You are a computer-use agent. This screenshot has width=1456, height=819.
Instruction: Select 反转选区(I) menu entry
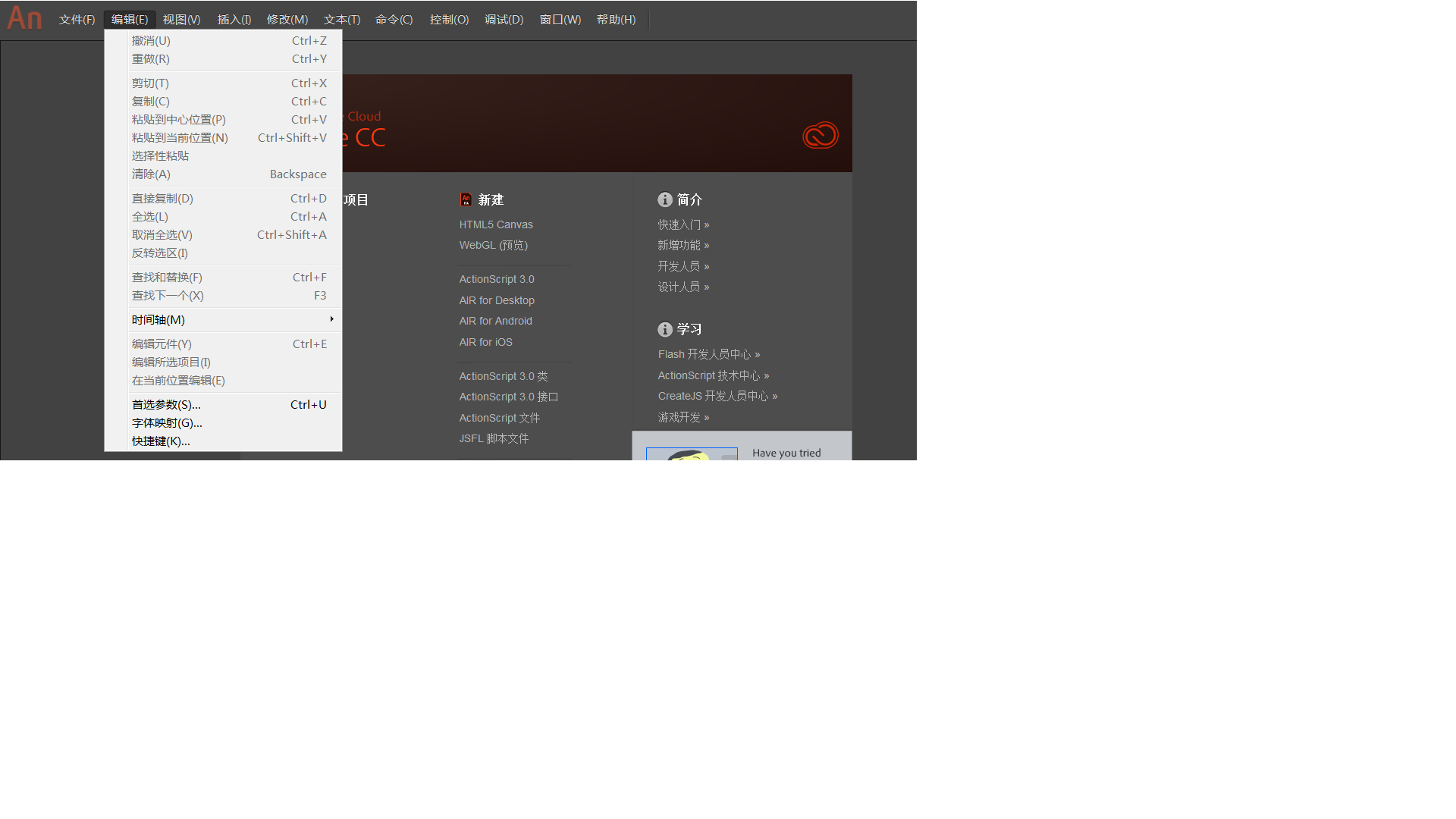(x=223, y=253)
